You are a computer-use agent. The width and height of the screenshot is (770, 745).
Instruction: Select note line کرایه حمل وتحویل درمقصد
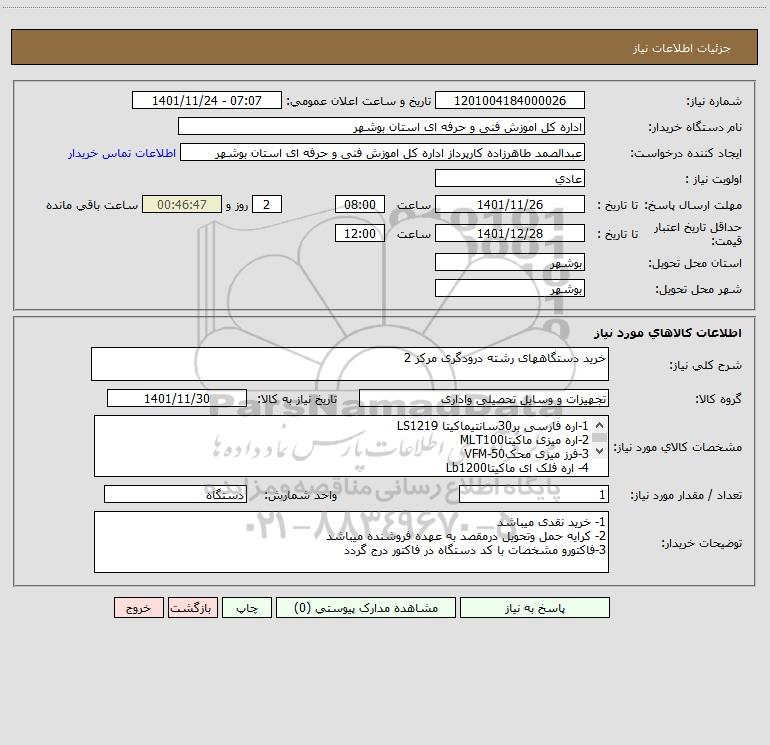466,536
